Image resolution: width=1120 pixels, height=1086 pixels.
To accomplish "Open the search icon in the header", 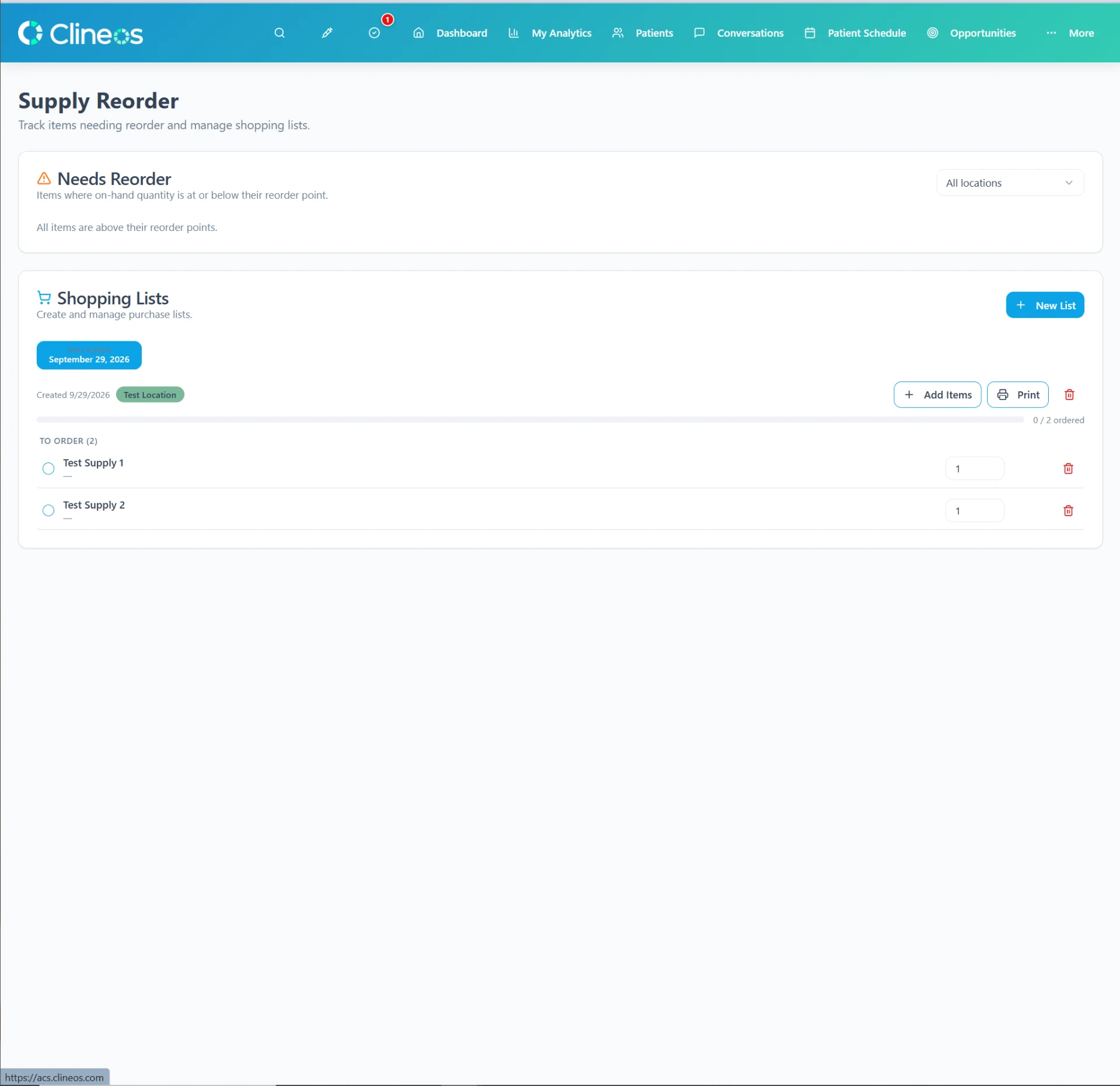I will pyautogui.click(x=279, y=33).
